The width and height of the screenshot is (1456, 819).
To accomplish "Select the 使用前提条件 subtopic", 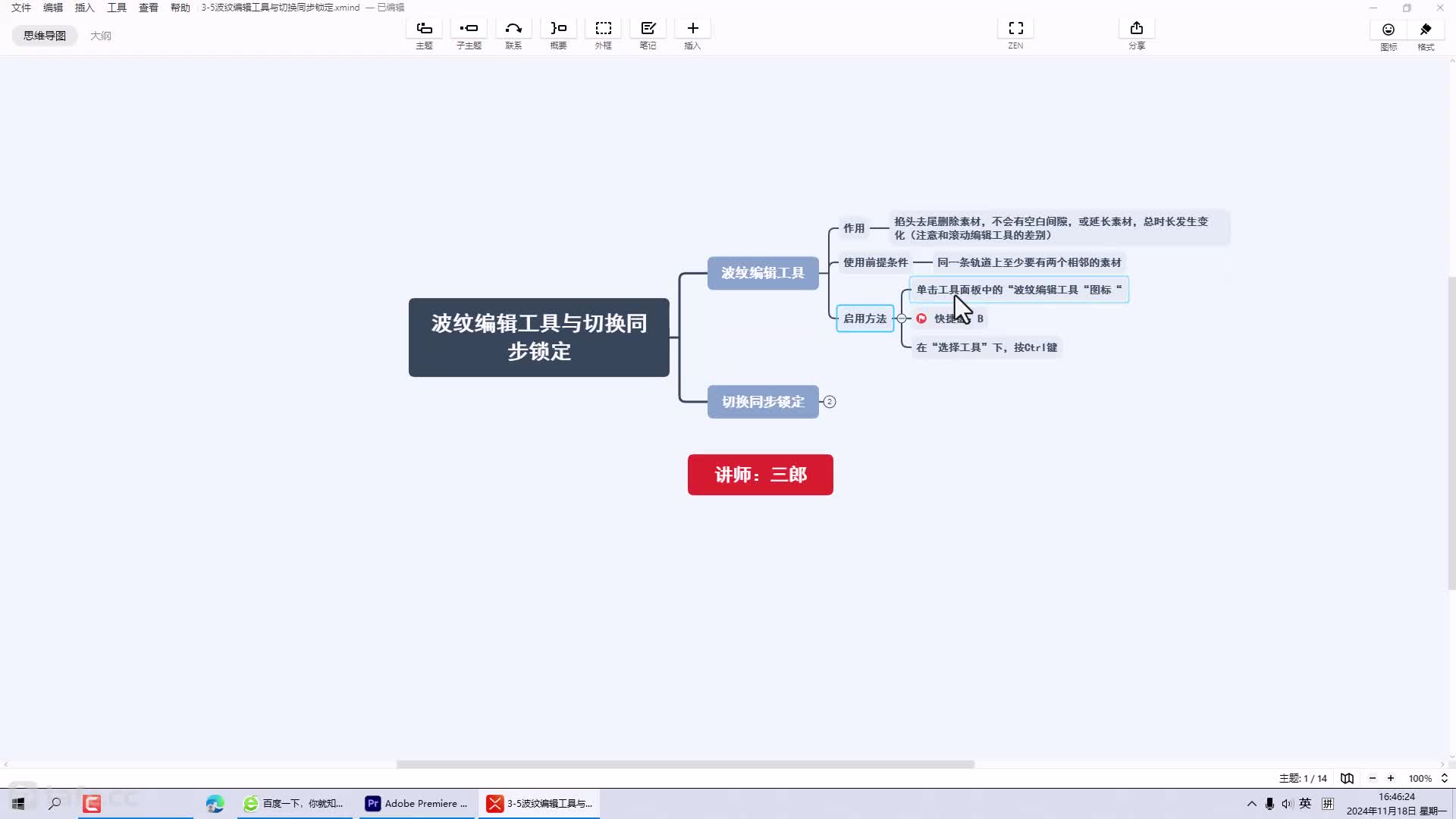I will [x=875, y=262].
